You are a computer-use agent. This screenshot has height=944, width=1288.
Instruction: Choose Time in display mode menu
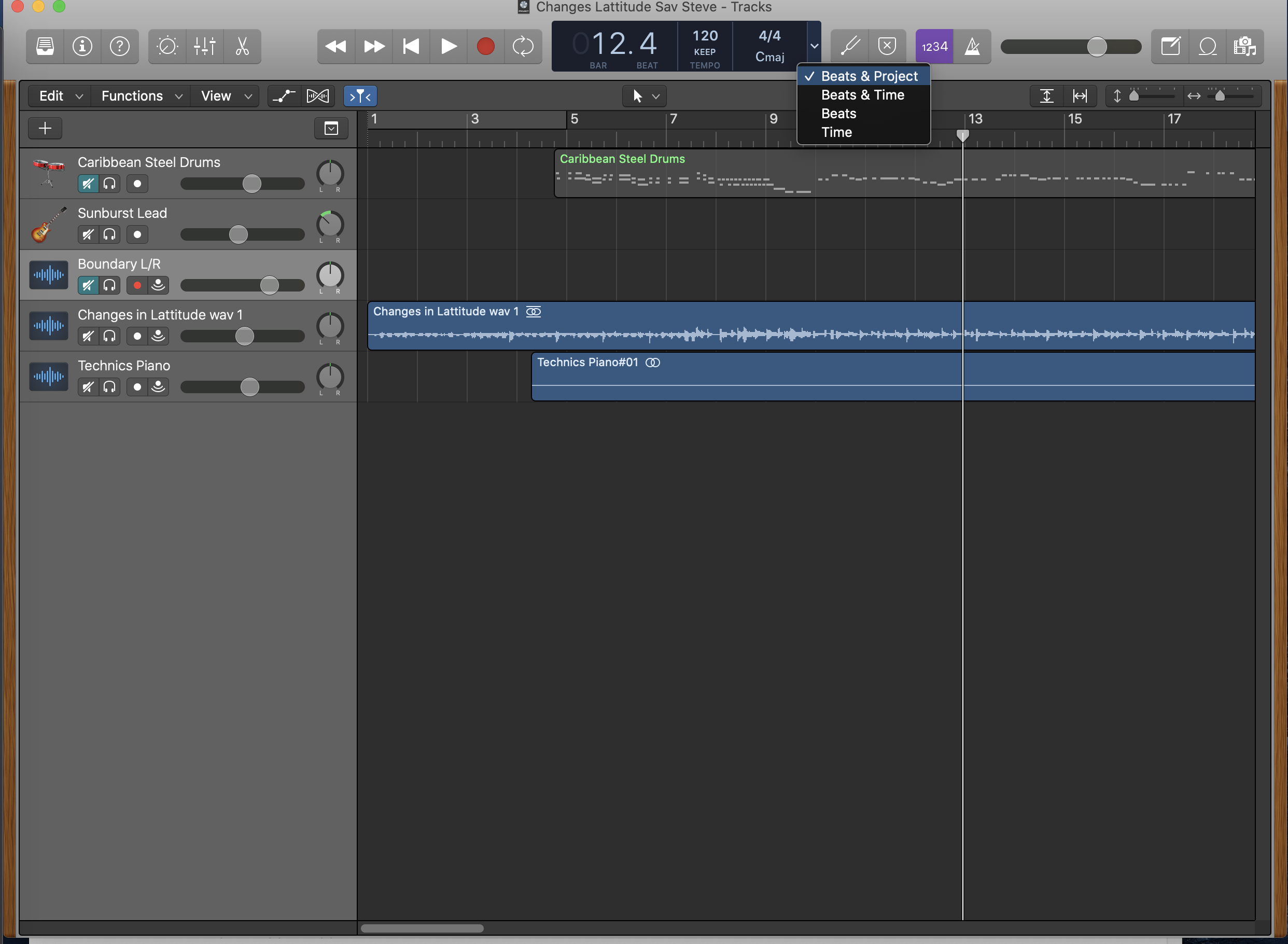pyautogui.click(x=836, y=132)
